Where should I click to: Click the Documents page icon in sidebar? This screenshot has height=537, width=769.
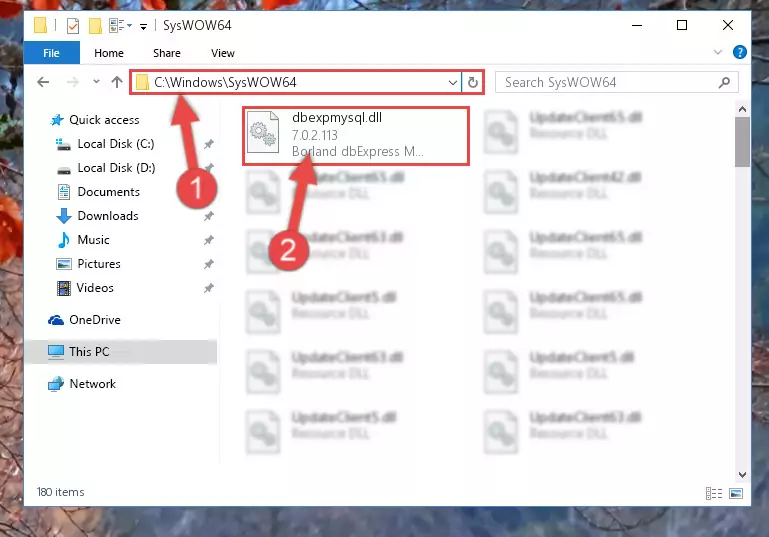(64, 192)
